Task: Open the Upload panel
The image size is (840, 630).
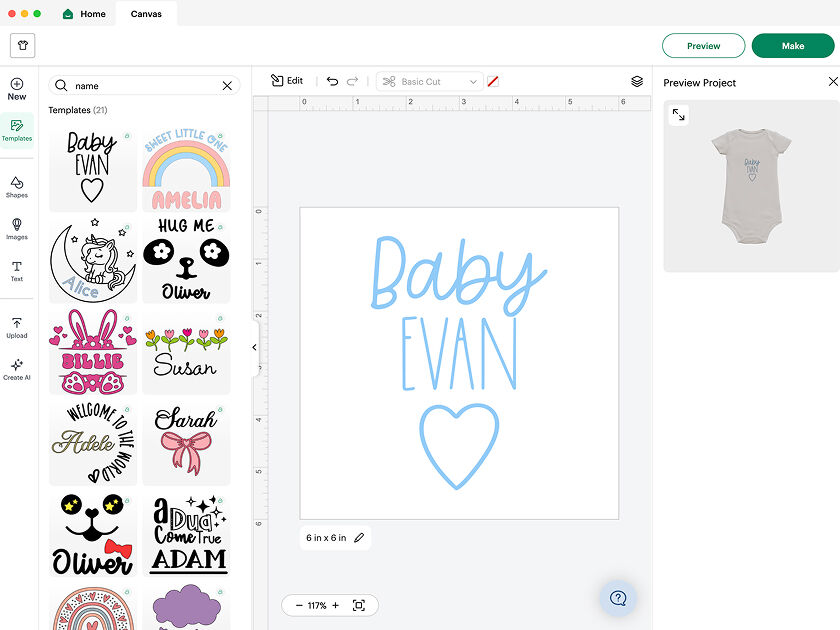Action: click(x=17, y=328)
